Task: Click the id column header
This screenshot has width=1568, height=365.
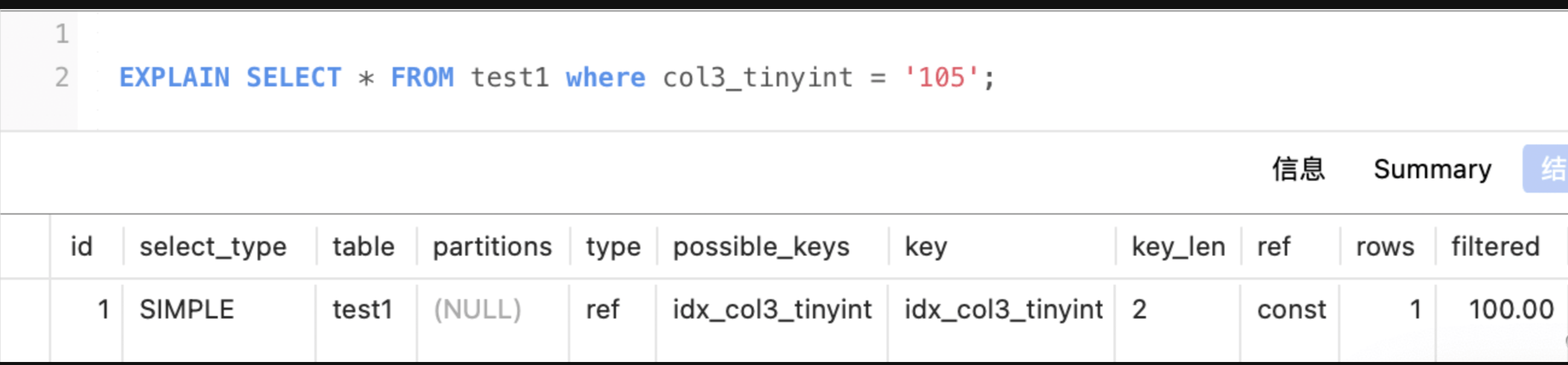Action: (81, 247)
